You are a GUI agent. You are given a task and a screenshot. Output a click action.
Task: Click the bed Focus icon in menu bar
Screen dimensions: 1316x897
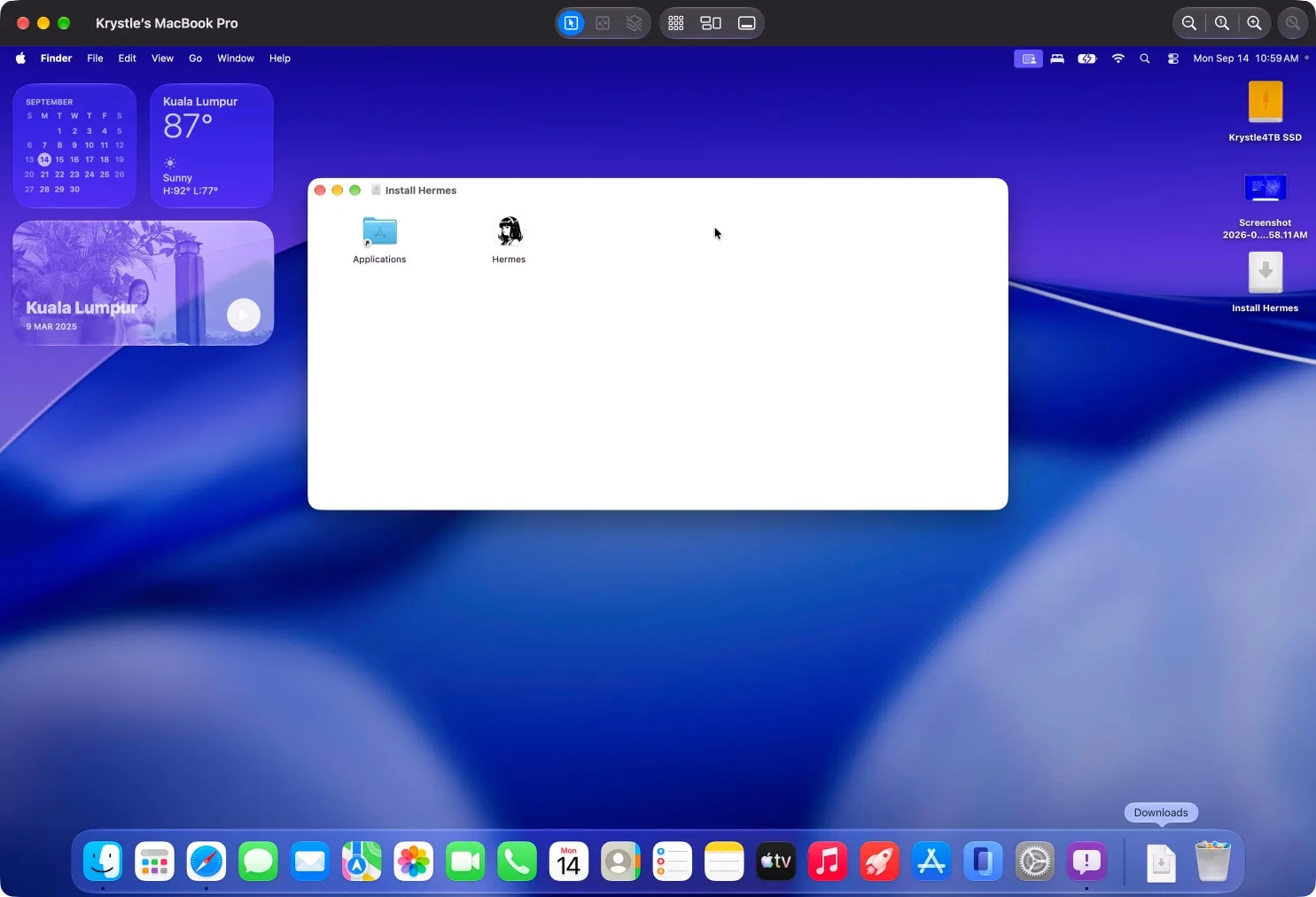click(1057, 58)
